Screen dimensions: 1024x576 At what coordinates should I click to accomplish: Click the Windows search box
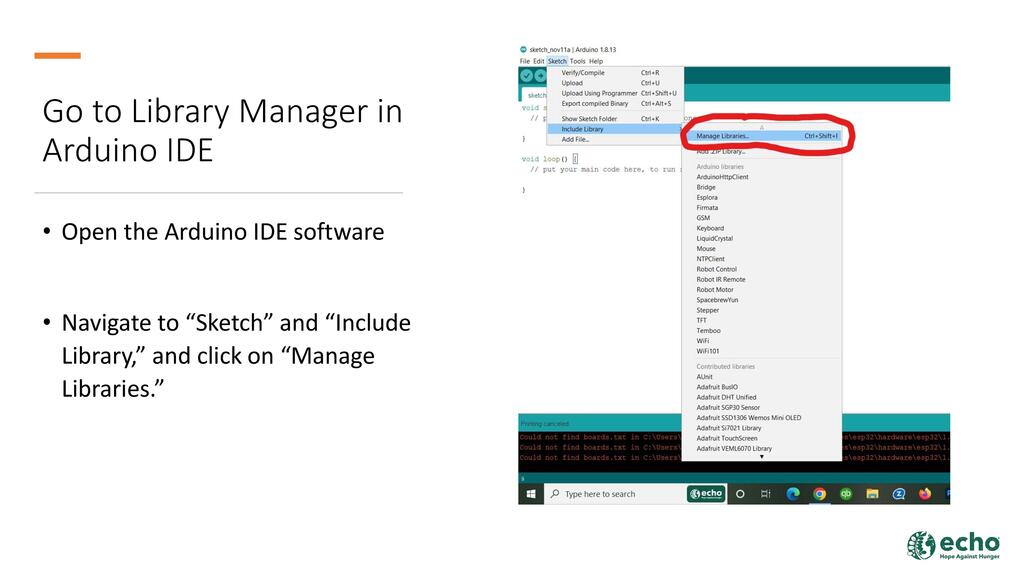[x=612, y=494]
